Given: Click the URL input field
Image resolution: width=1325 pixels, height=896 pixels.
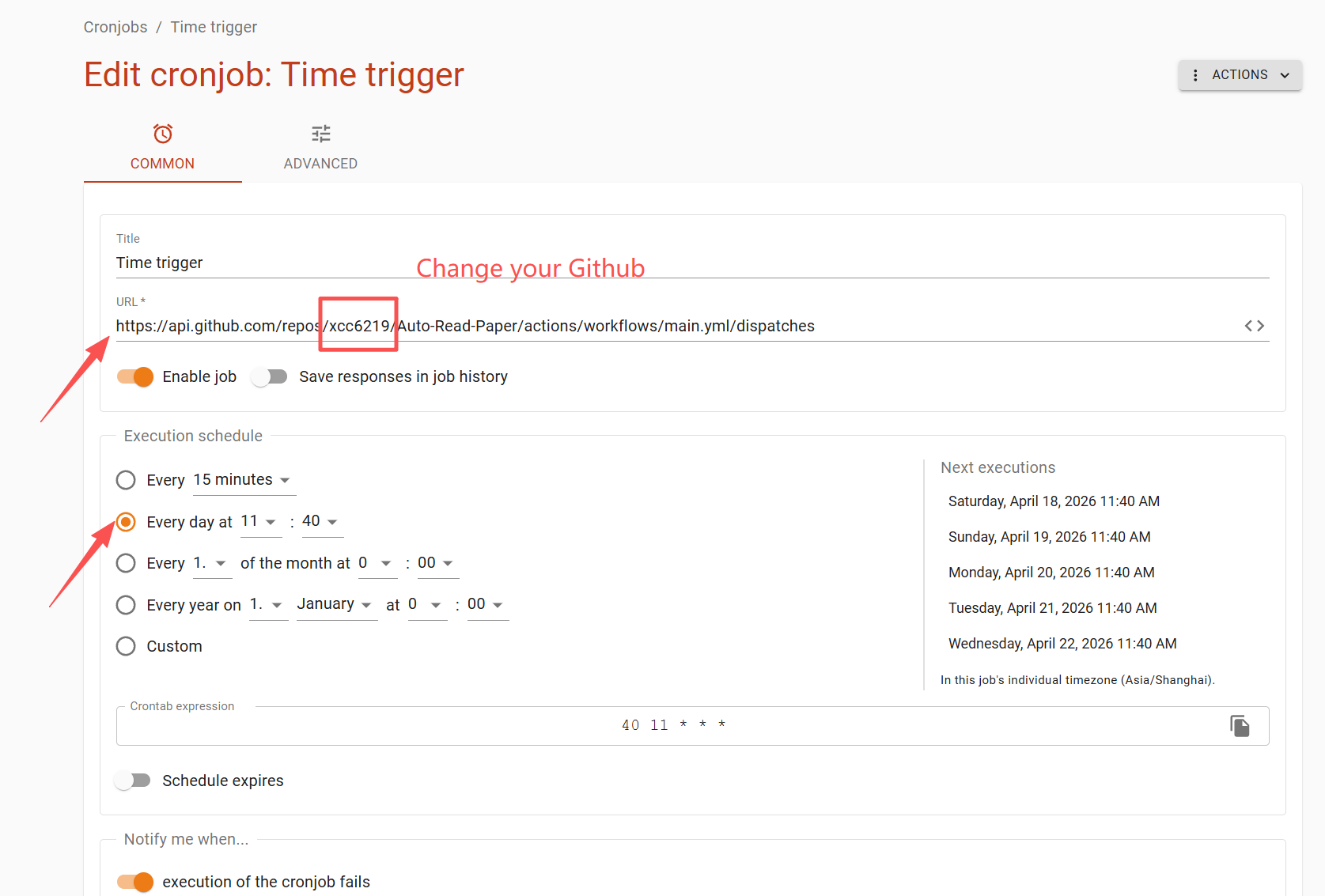Looking at the screenshot, I should [676, 326].
